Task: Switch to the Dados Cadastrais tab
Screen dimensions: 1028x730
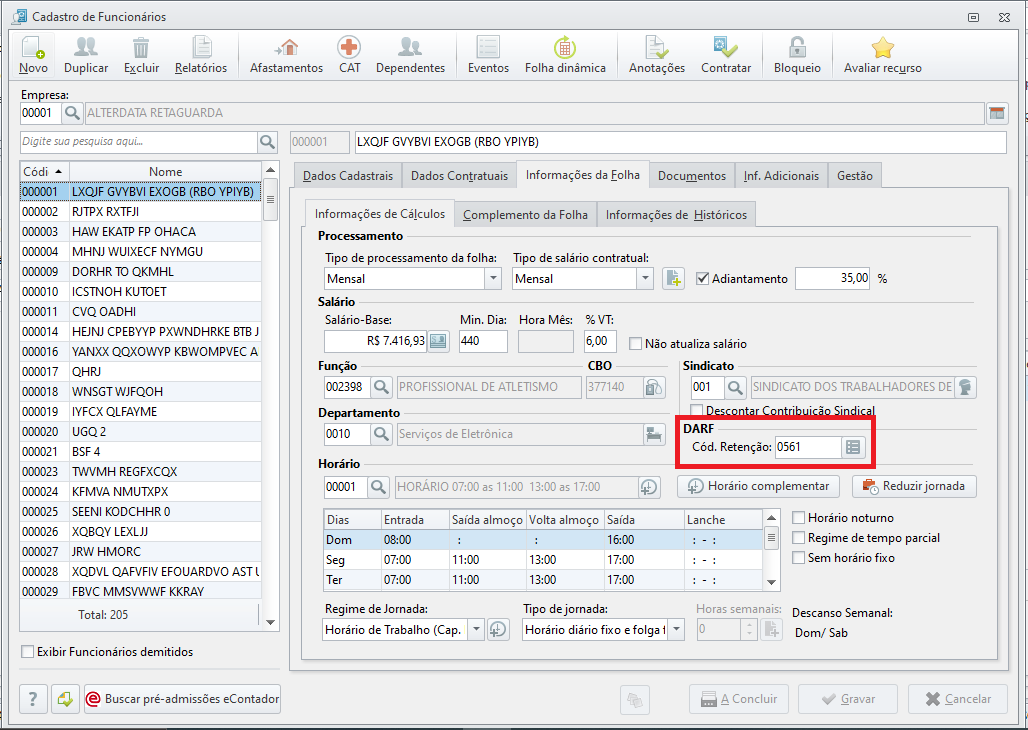Action: [x=348, y=176]
